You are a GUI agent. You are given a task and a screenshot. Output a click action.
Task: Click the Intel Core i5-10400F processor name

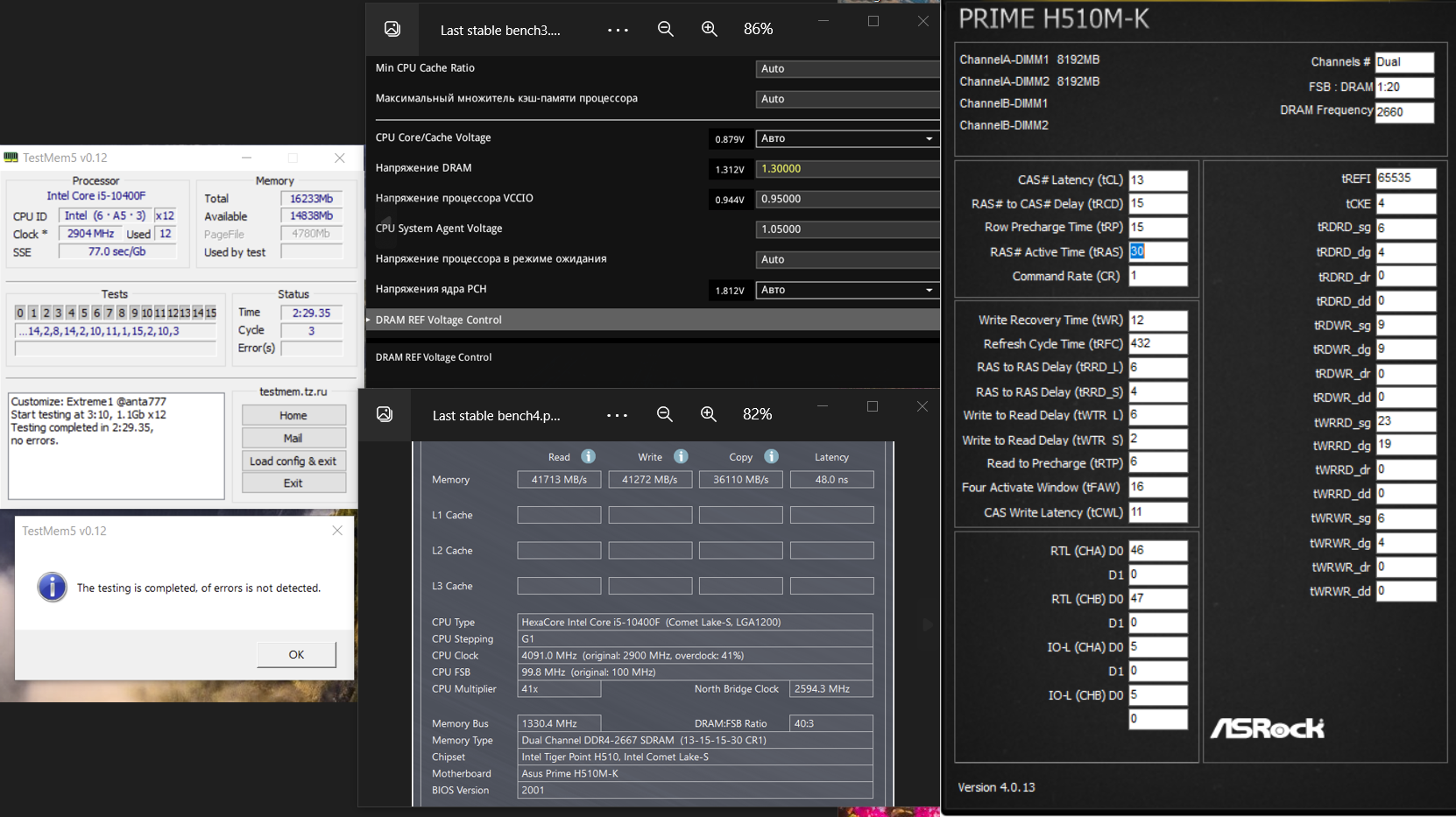click(96, 196)
